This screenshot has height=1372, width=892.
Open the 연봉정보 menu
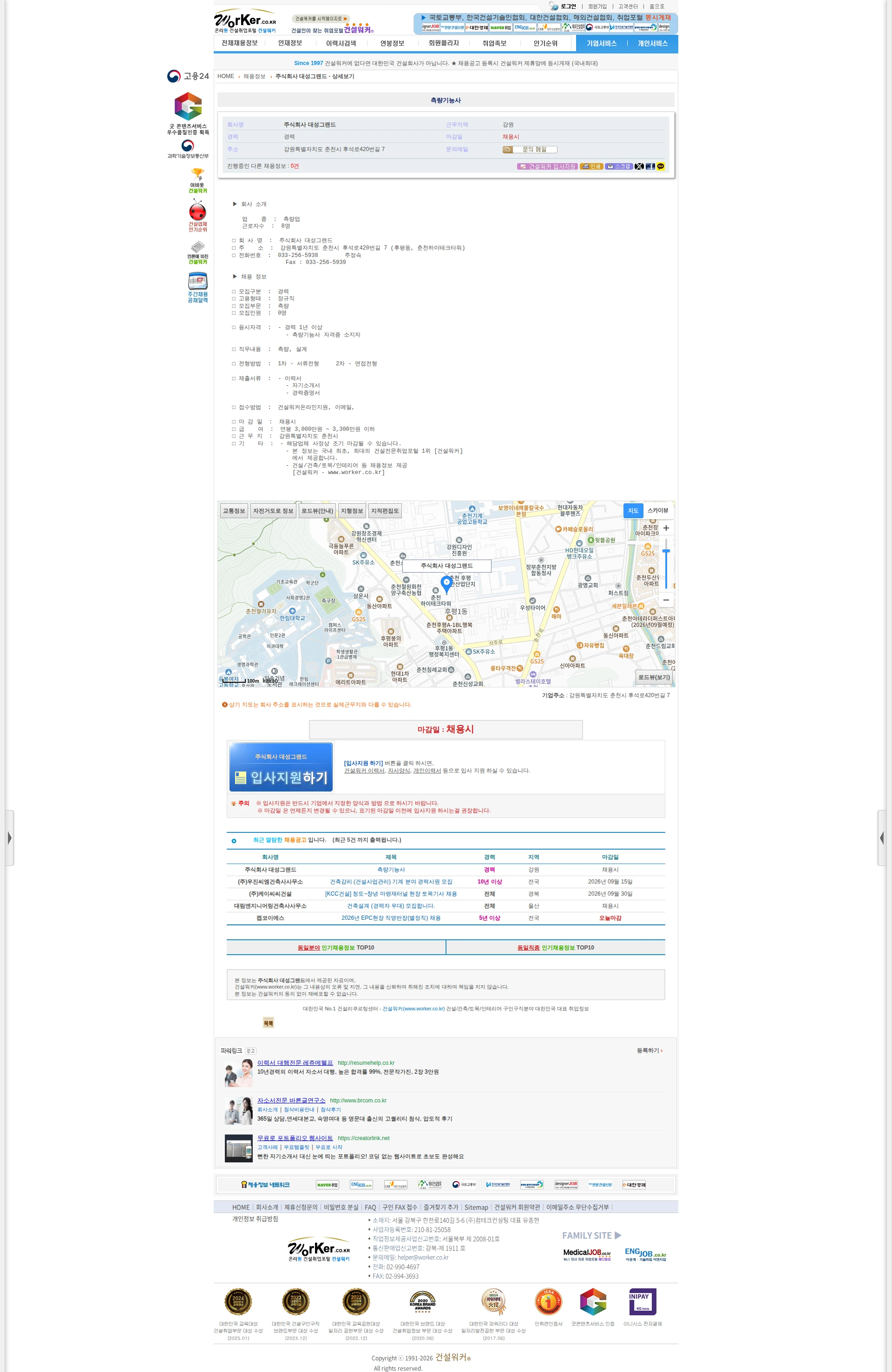tap(393, 43)
